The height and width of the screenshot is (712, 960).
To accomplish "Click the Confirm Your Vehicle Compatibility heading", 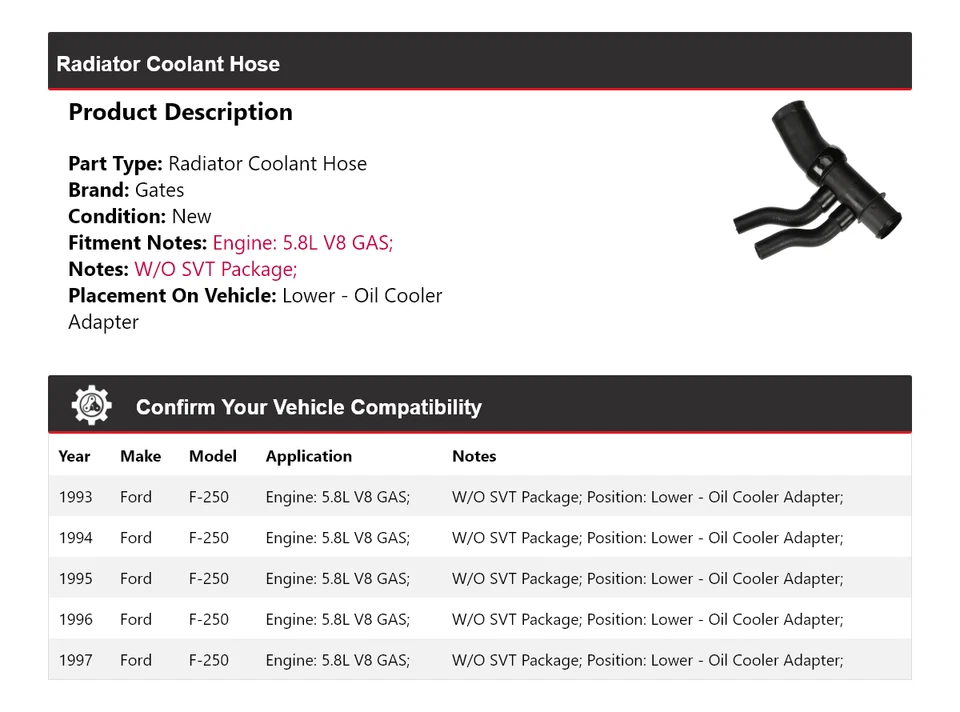I will tap(308, 407).
